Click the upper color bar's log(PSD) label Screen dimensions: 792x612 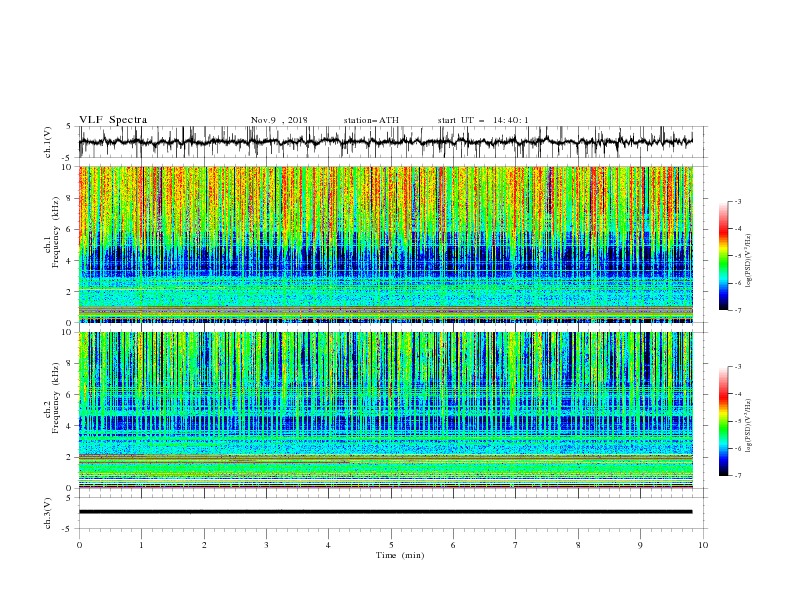[749, 261]
